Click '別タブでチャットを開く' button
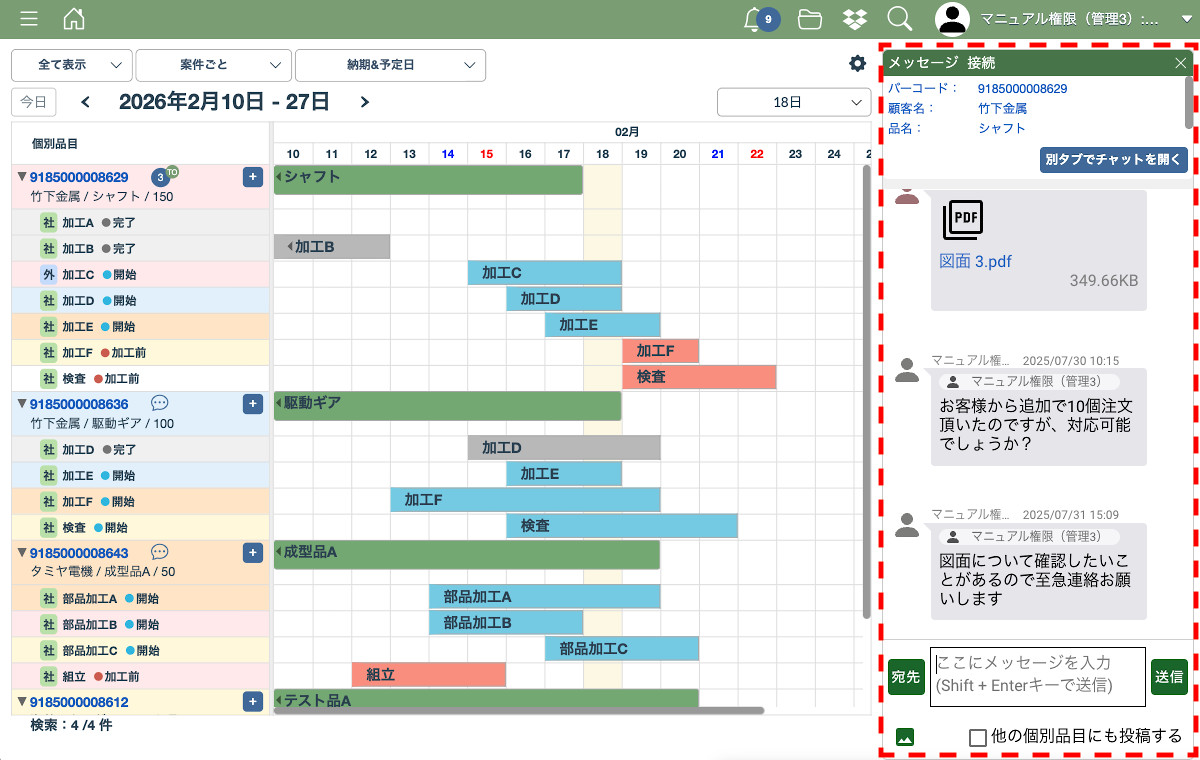This screenshot has height=760, width=1200. click(x=1113, y=159)
